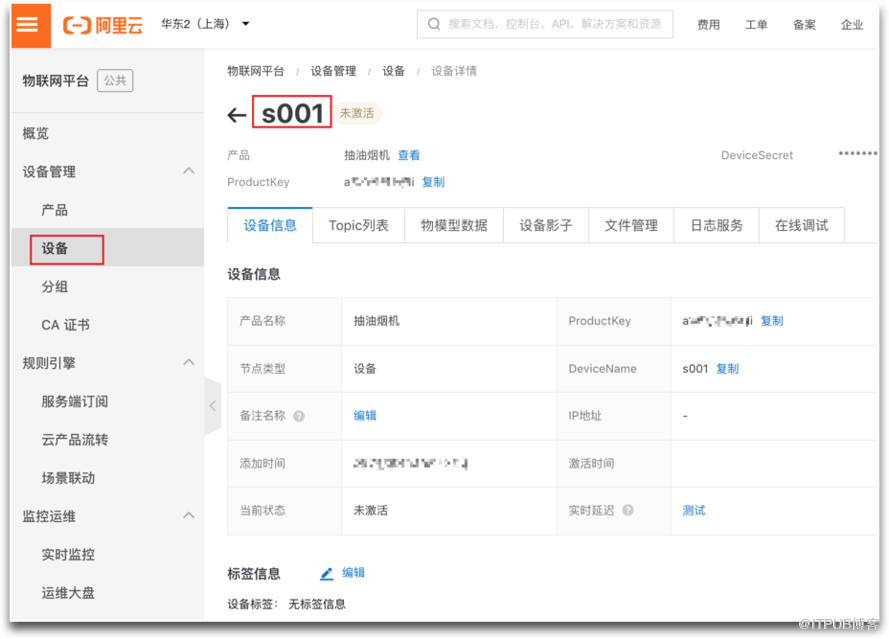Image resolution: width=889 pixels, height=639 pixels.
Task: Click the back arrow beside s001
Action: pos(236,115)
